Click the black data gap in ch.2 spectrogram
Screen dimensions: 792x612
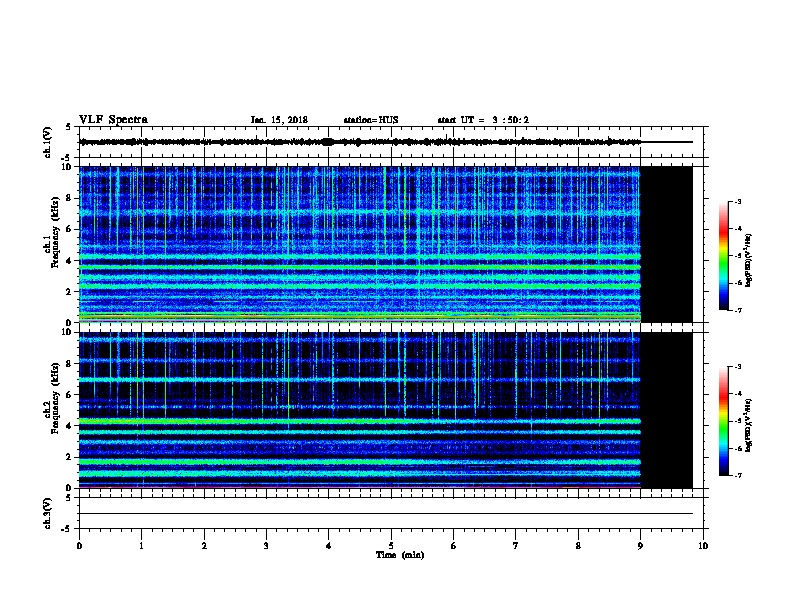point(667,410)
